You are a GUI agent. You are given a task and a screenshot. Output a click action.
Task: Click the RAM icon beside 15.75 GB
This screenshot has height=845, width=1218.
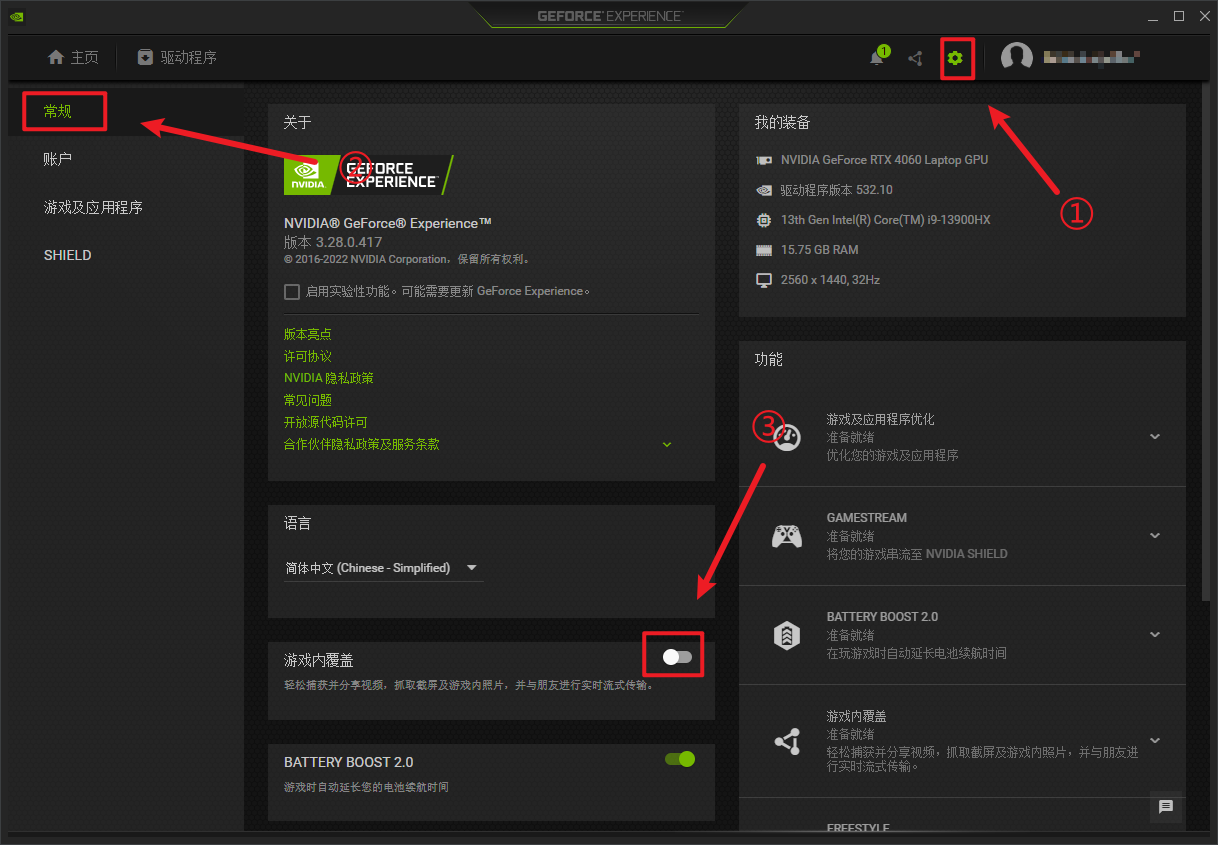coord(764,250)
